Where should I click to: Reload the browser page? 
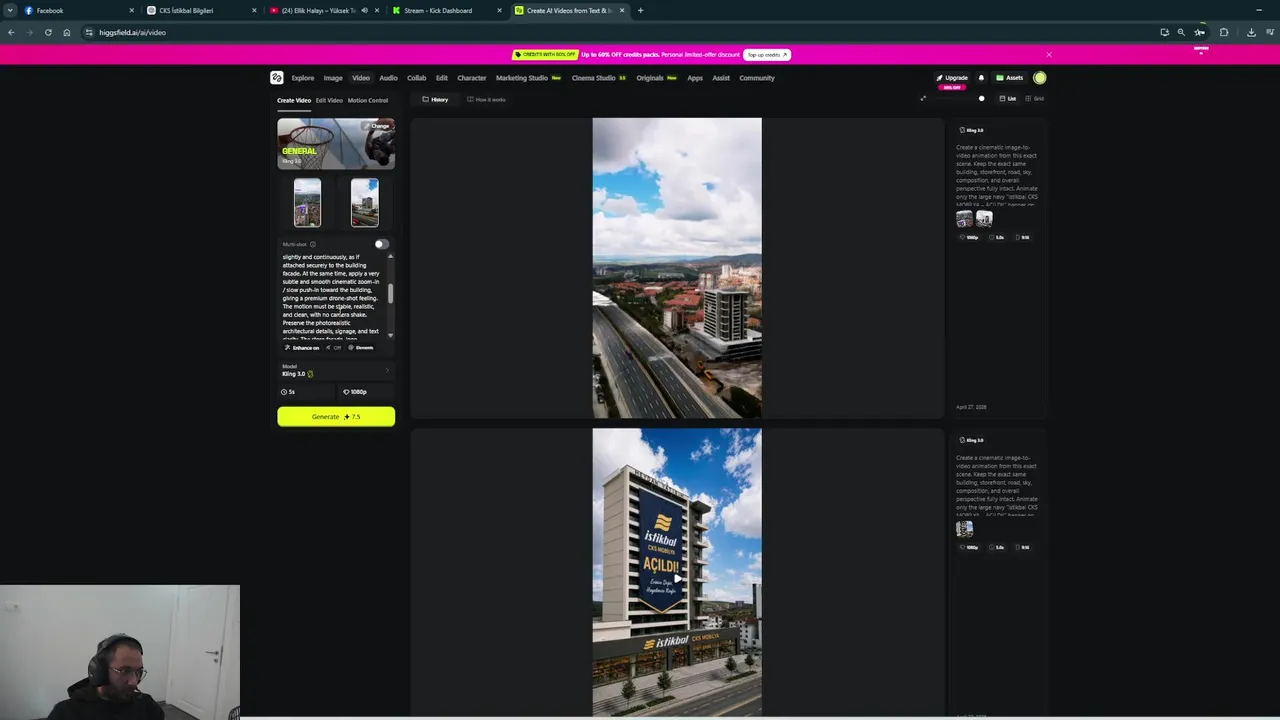tap(48, 33)
